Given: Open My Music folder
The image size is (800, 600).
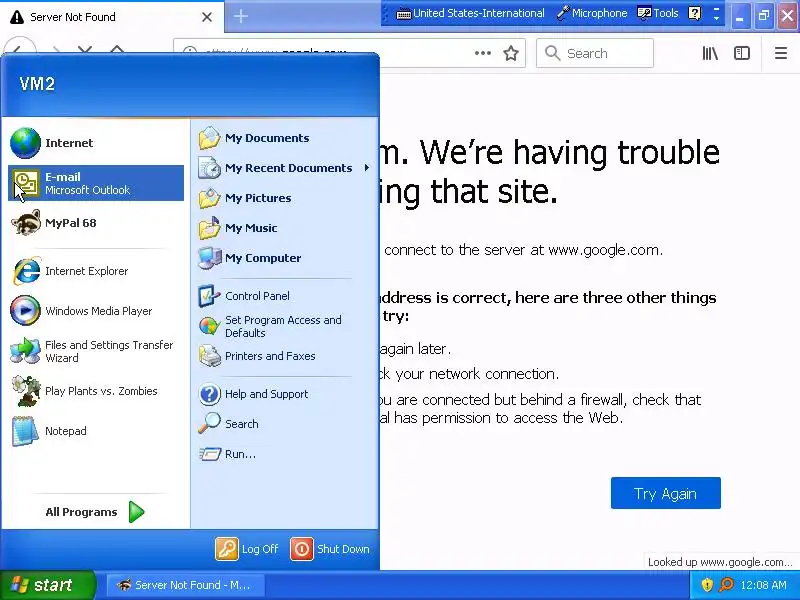Looking at the screenshot, I should tap(286, 228).
